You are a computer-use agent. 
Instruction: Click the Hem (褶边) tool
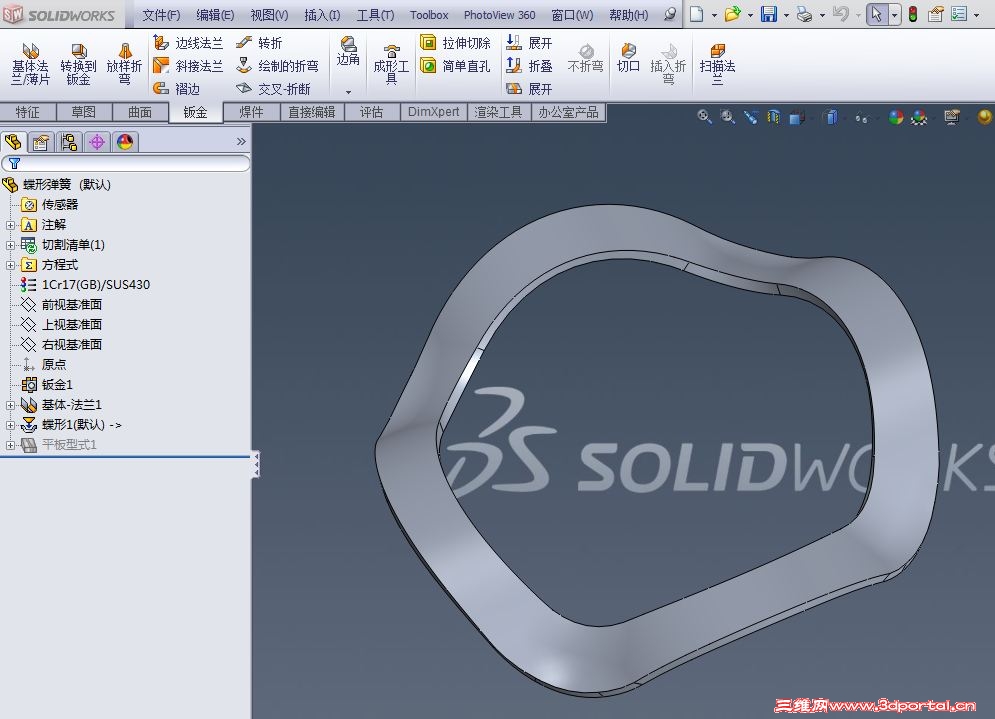click(x=177, y=89)
